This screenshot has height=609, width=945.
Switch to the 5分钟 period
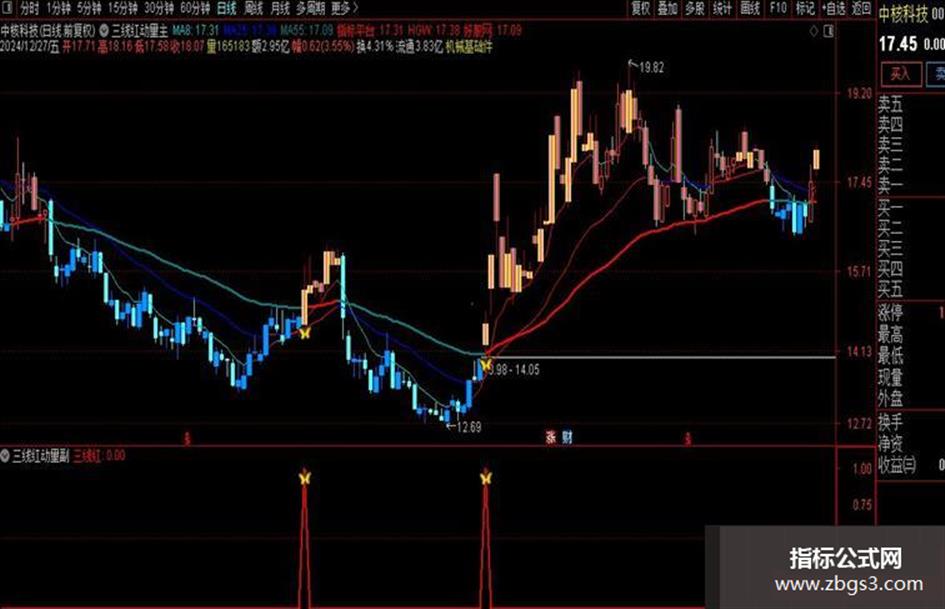coord(89,8)
